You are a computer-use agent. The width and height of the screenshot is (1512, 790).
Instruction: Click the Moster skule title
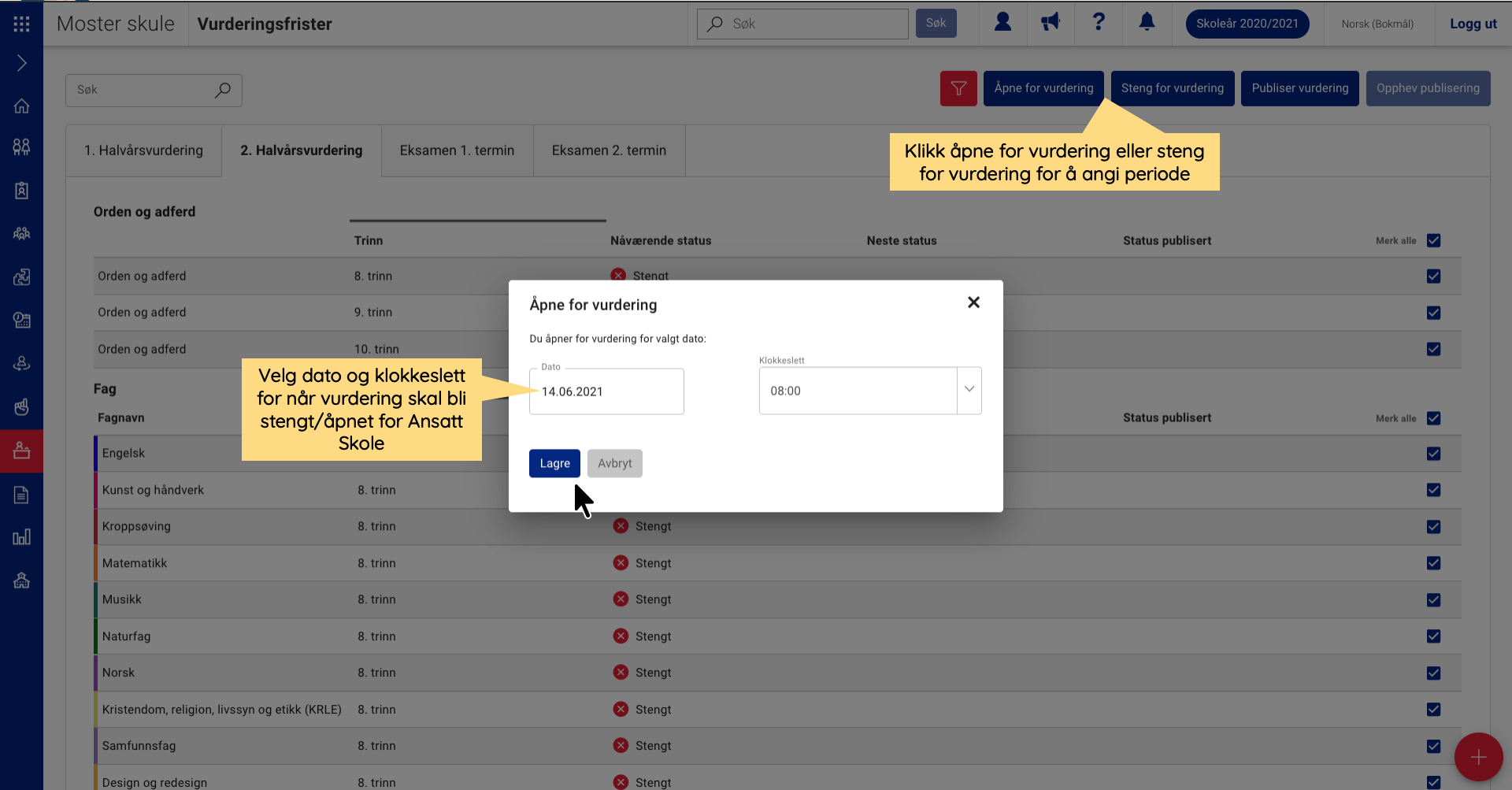point(116,24)
